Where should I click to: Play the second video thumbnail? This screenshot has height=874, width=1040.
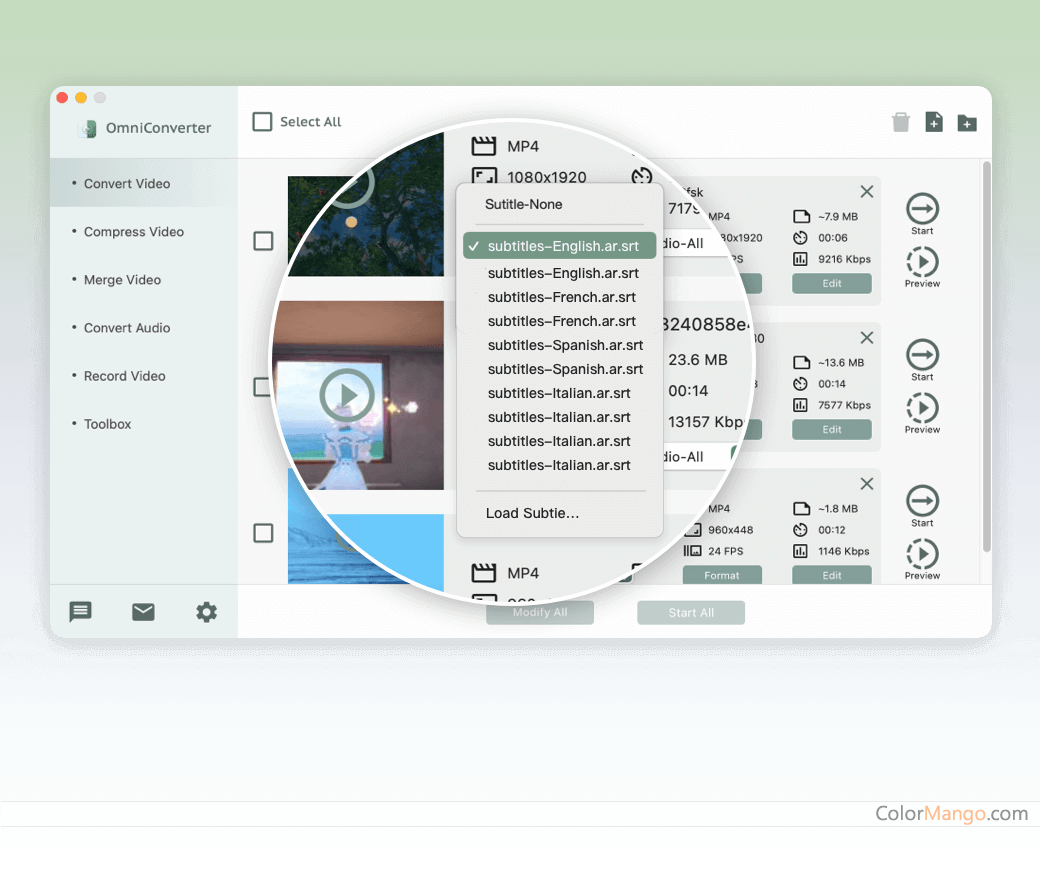[348, 396]
